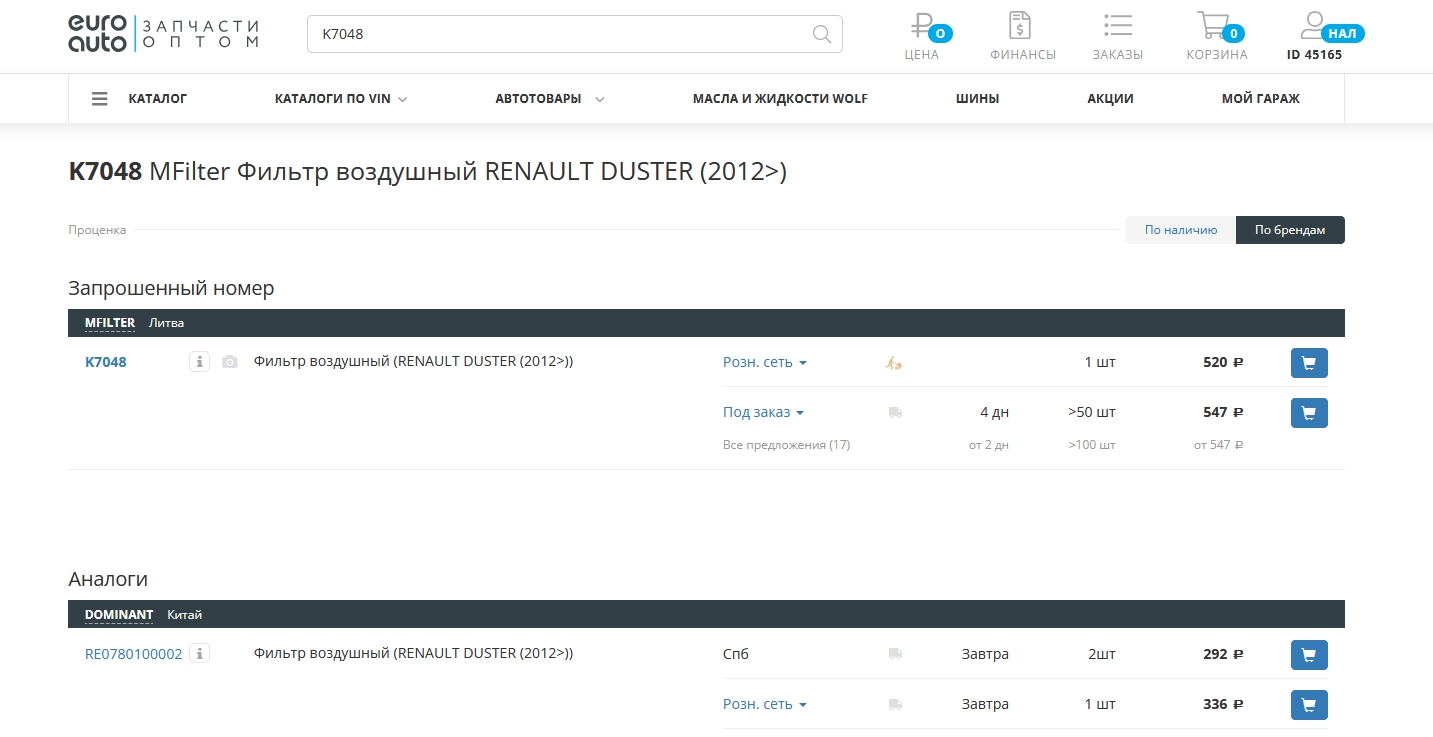Open the Акции menu item

point(1110,99)
